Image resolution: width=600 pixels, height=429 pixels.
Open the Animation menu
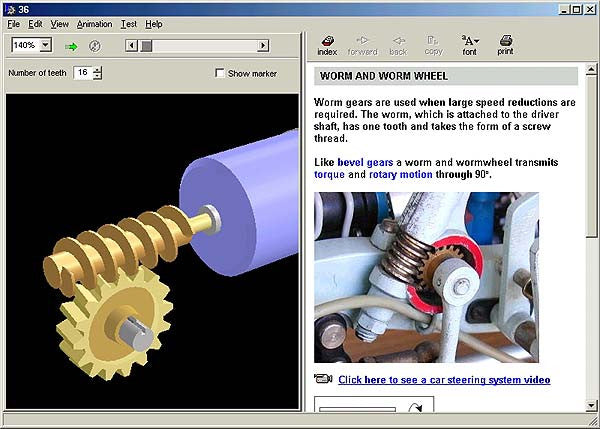(x=95, y=23)
